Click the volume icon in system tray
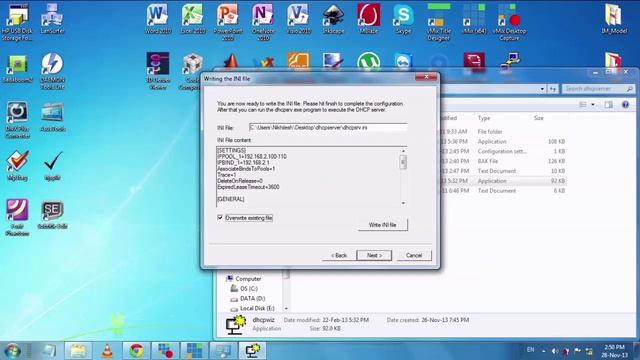640x360 pixels. click(x=555, y=351)
